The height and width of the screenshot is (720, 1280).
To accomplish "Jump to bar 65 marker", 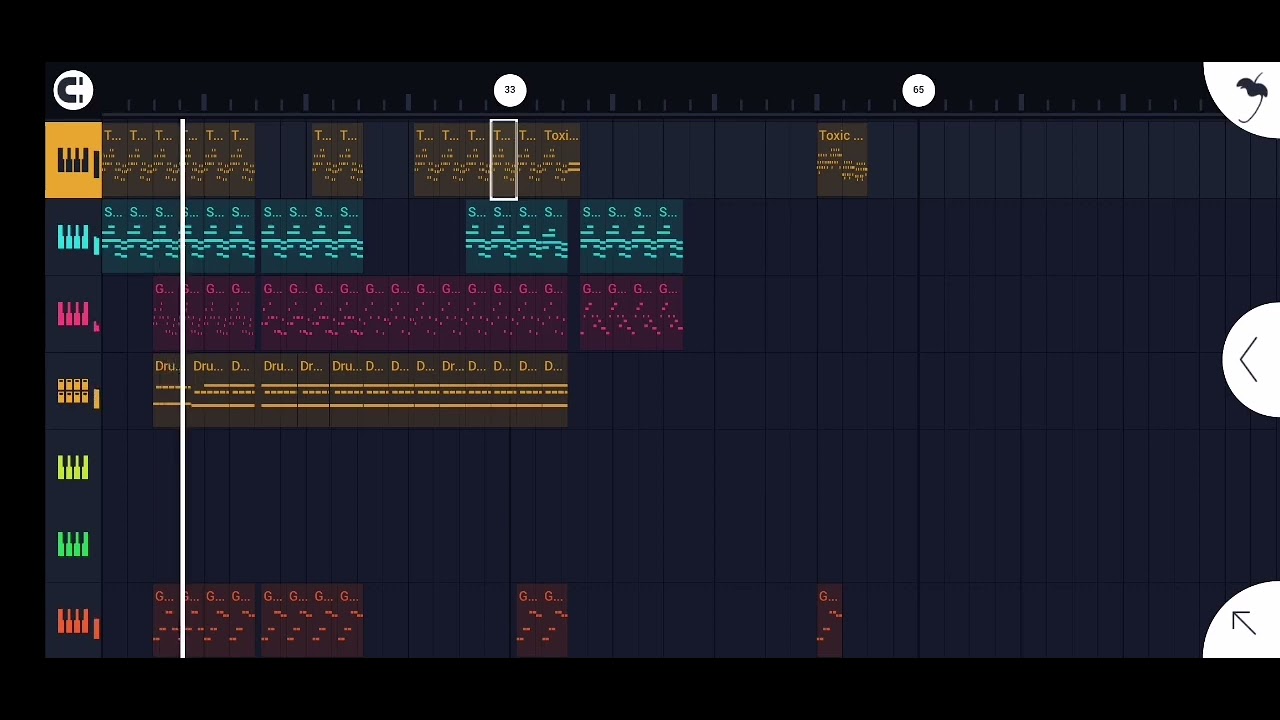I will coord(918,90).
